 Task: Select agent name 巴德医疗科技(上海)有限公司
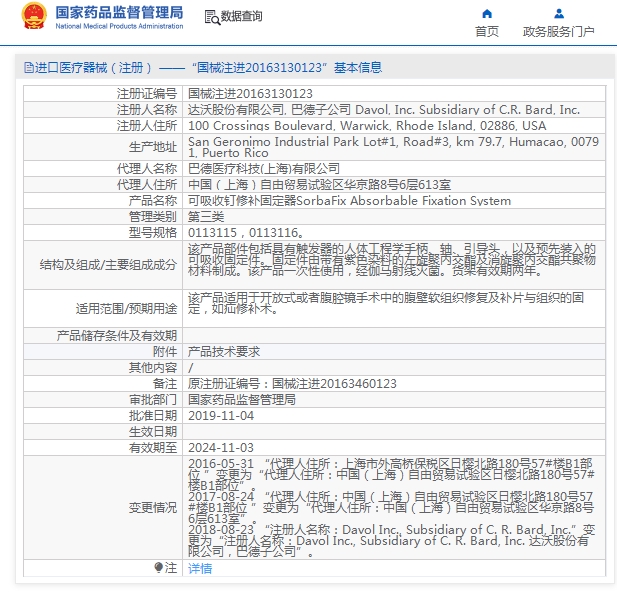tap(264, 168)
